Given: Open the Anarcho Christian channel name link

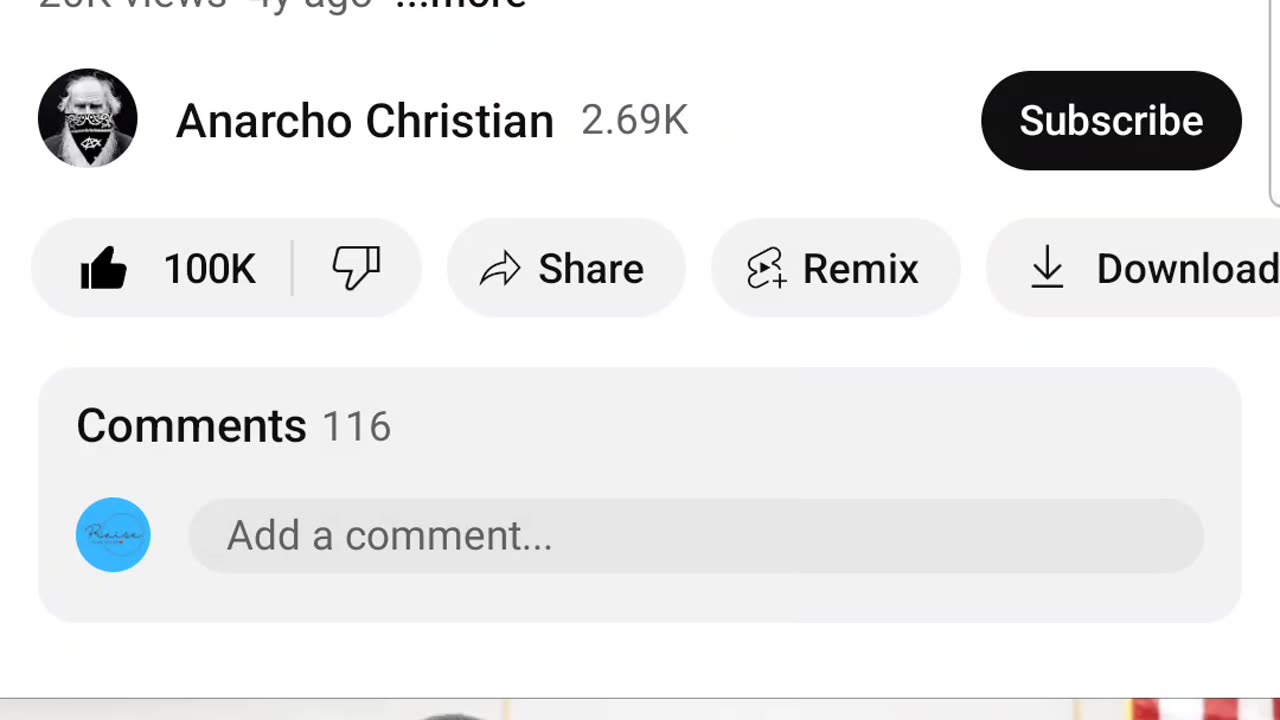Looking at the screenshot, I should point(364,121).
